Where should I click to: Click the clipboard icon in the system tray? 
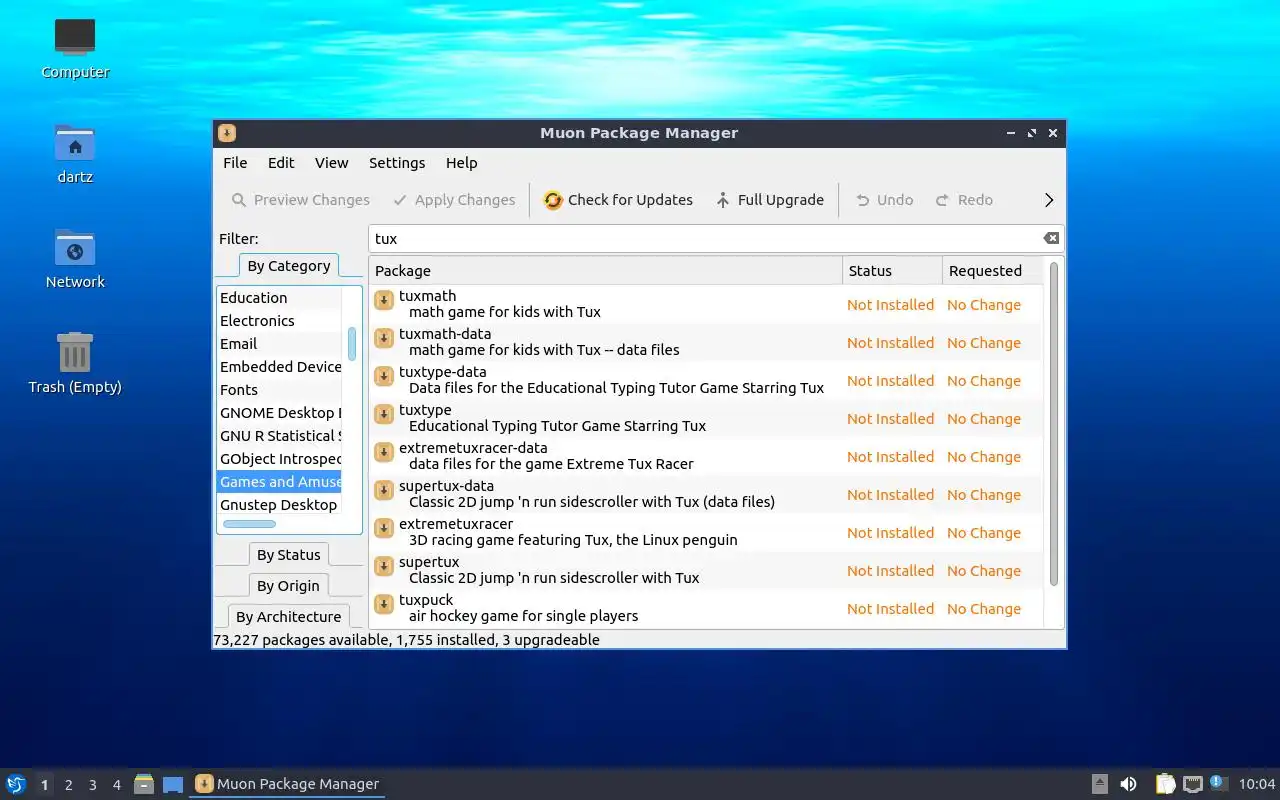pyautogui.click(x=1165, y=784)
